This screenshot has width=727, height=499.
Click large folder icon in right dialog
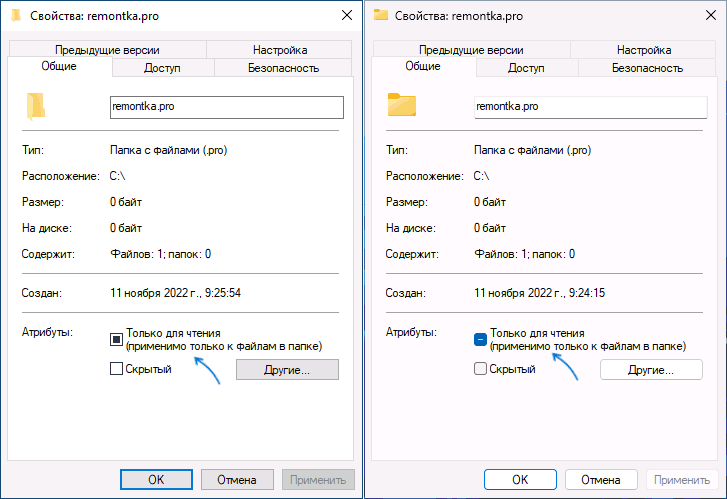point(402,105)
